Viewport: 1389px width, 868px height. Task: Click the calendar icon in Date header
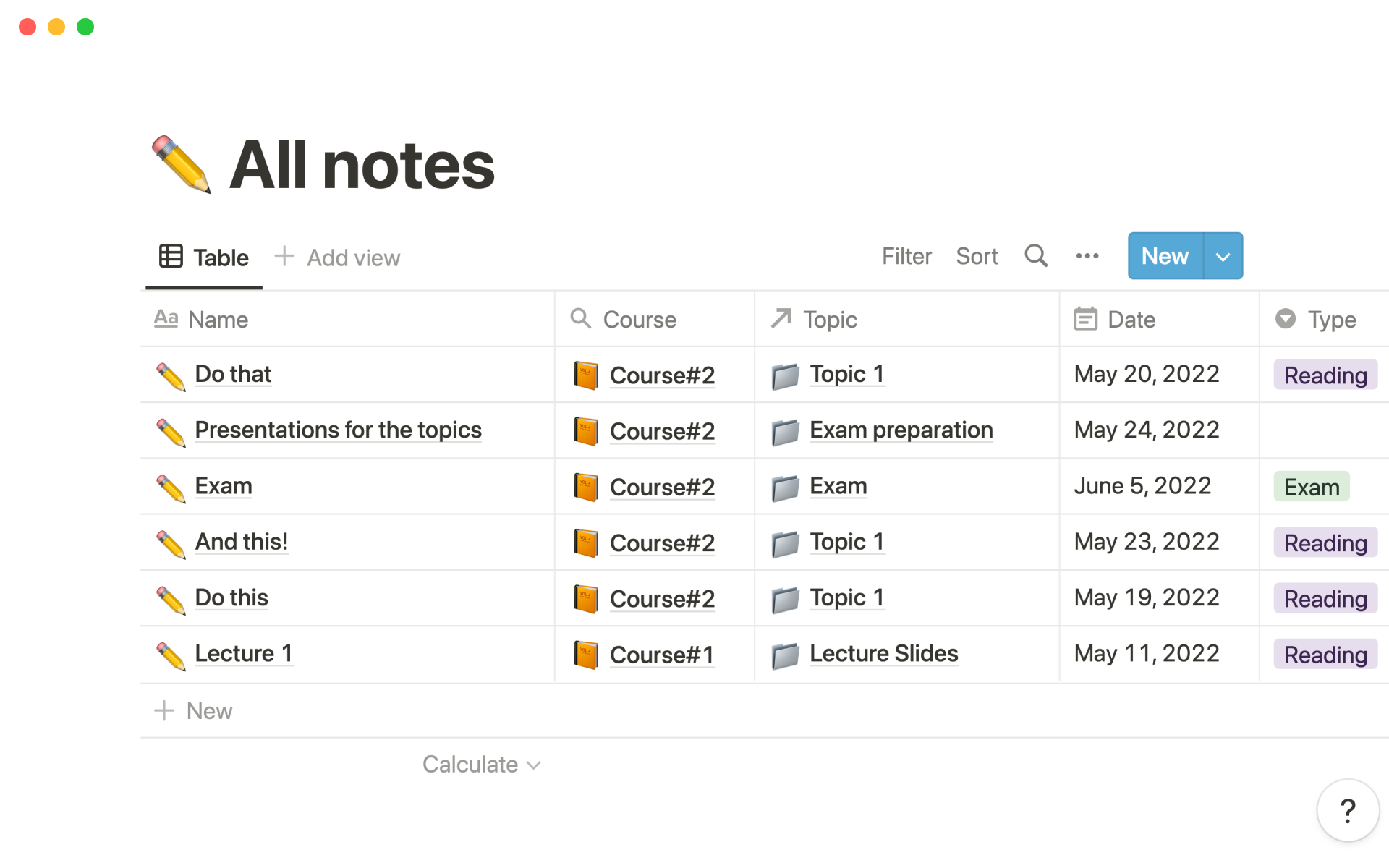1085,319
